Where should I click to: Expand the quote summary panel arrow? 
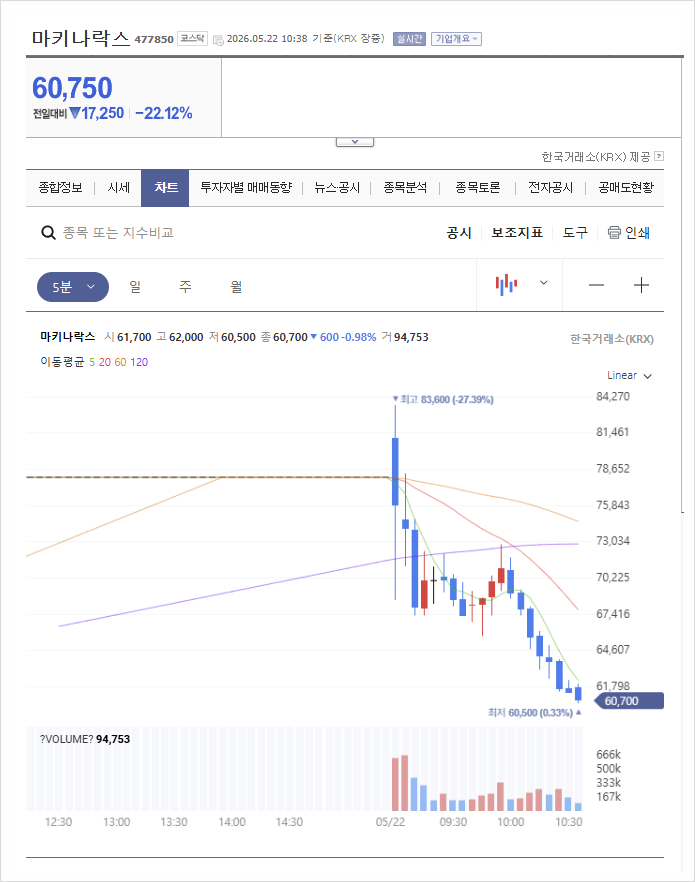[x=355, y=142]
